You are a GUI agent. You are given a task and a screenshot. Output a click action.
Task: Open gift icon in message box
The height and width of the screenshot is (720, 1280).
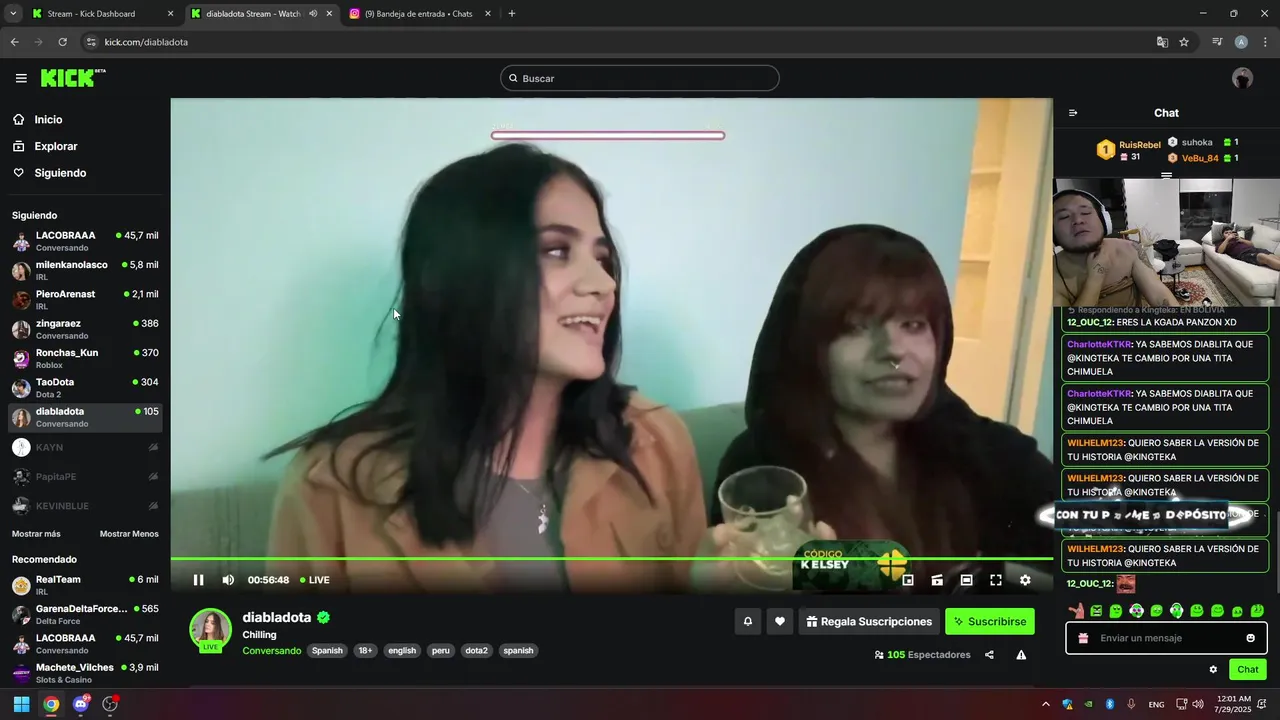coord(1083,638)
